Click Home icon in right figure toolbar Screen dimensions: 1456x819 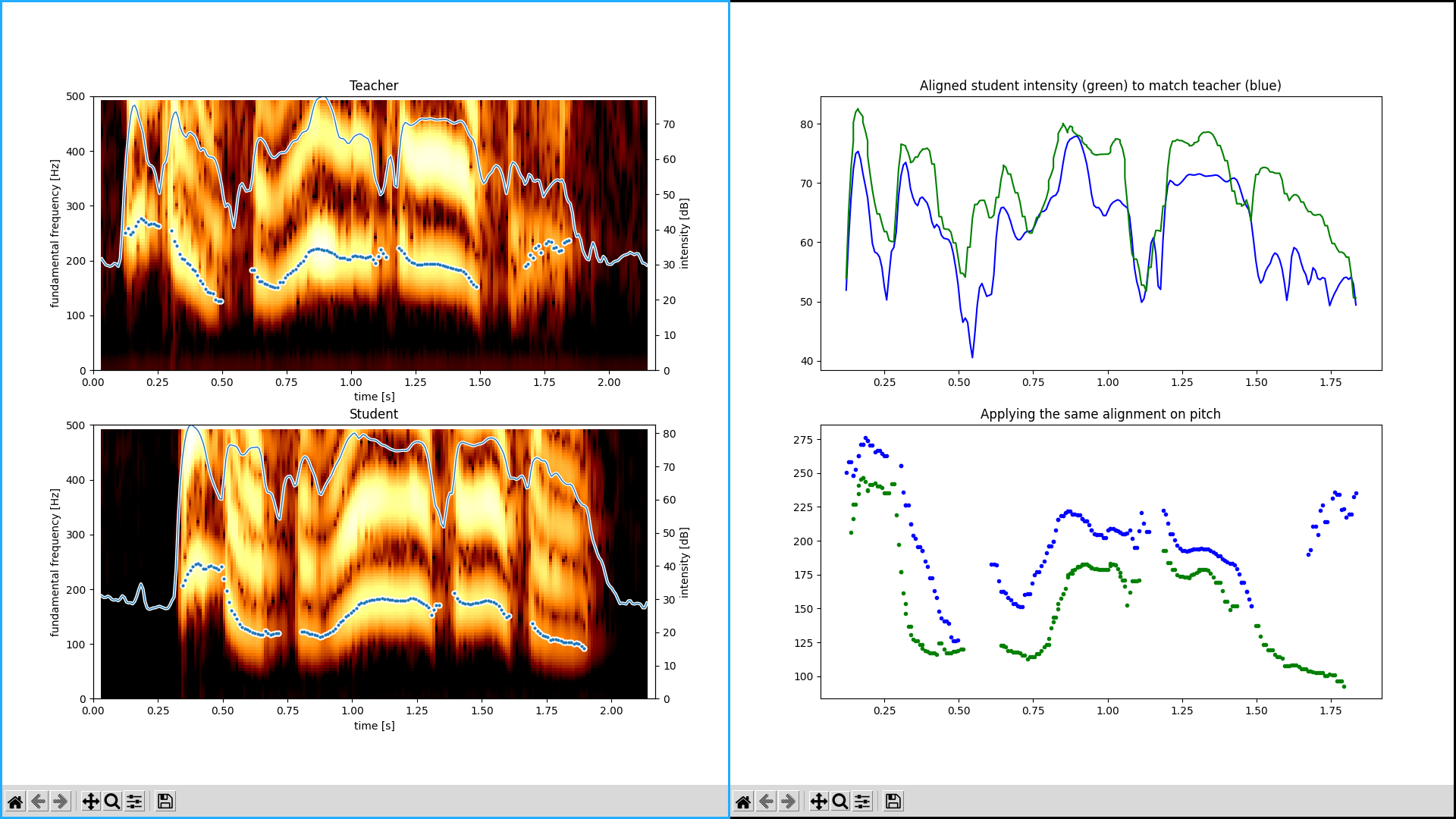[x=743, y=802]
